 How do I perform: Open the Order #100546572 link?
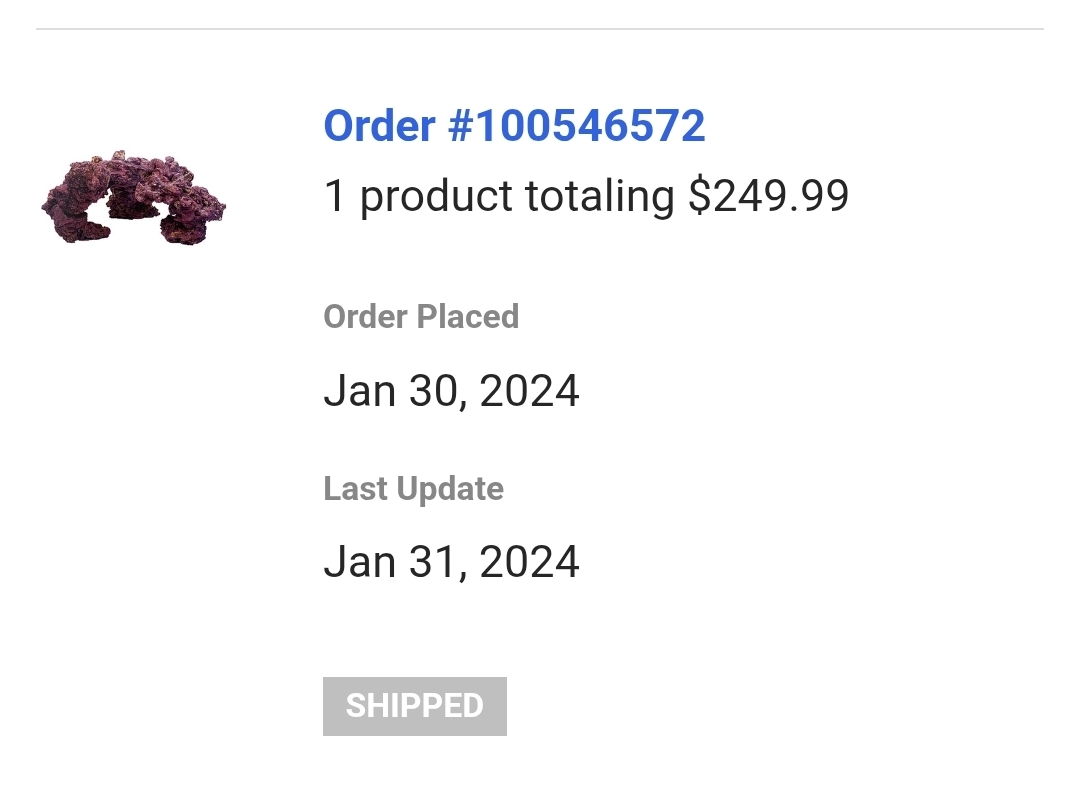pos(514,126)
